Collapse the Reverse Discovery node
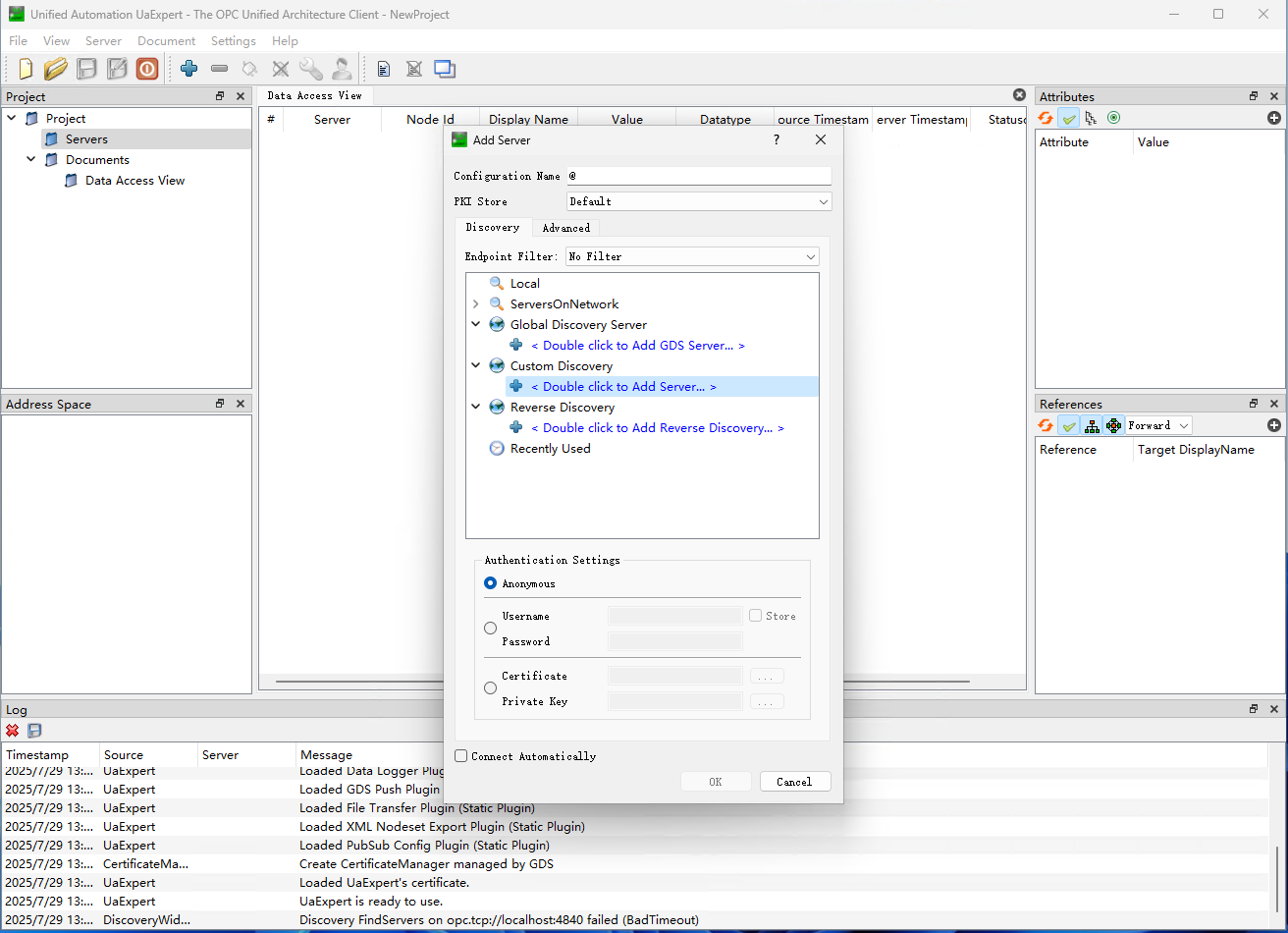 point(476,408)
